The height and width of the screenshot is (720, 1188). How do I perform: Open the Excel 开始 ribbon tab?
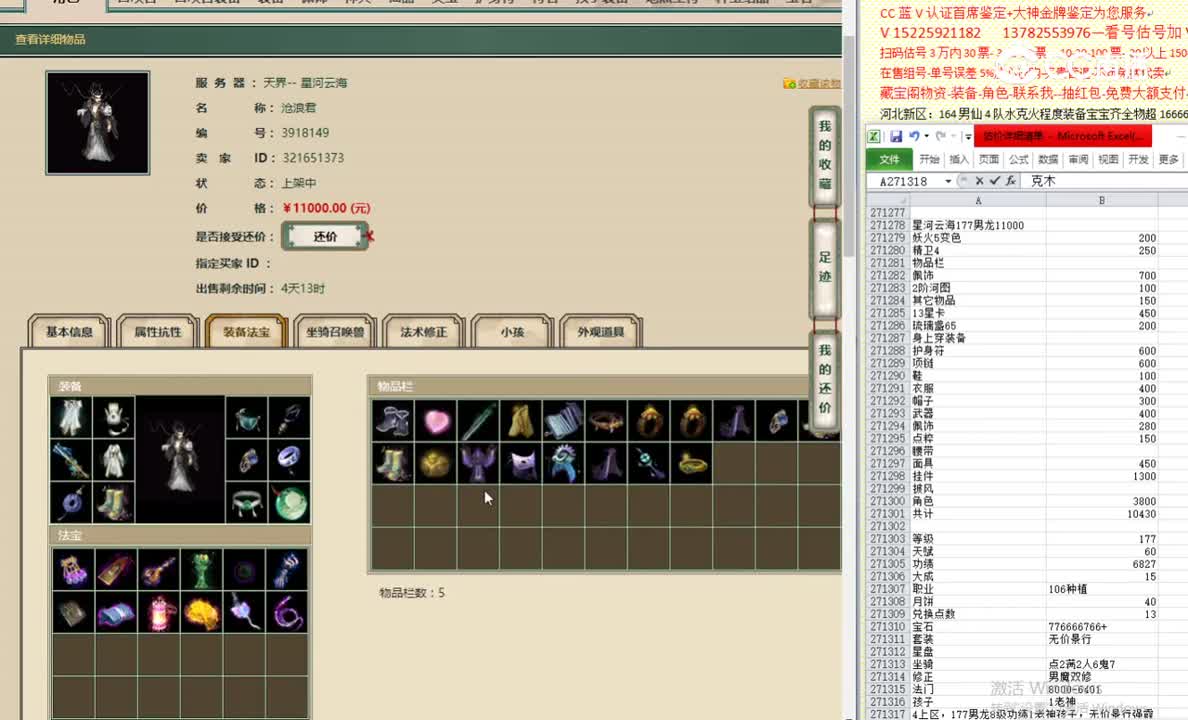point(929,159)
